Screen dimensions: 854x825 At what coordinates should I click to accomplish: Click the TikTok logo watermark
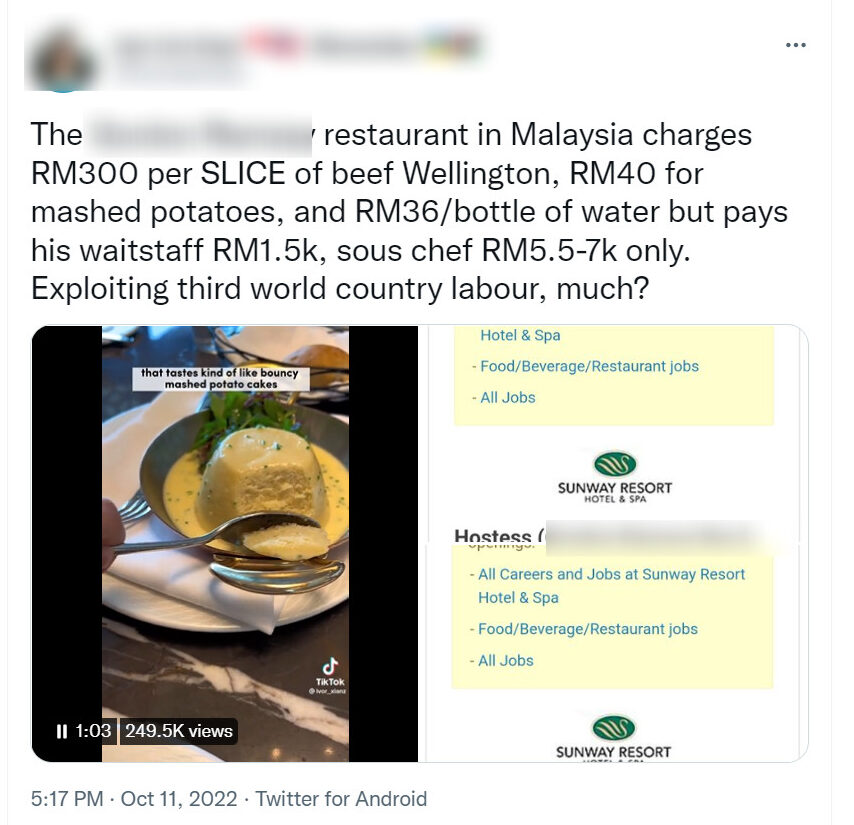coord(330,673)
